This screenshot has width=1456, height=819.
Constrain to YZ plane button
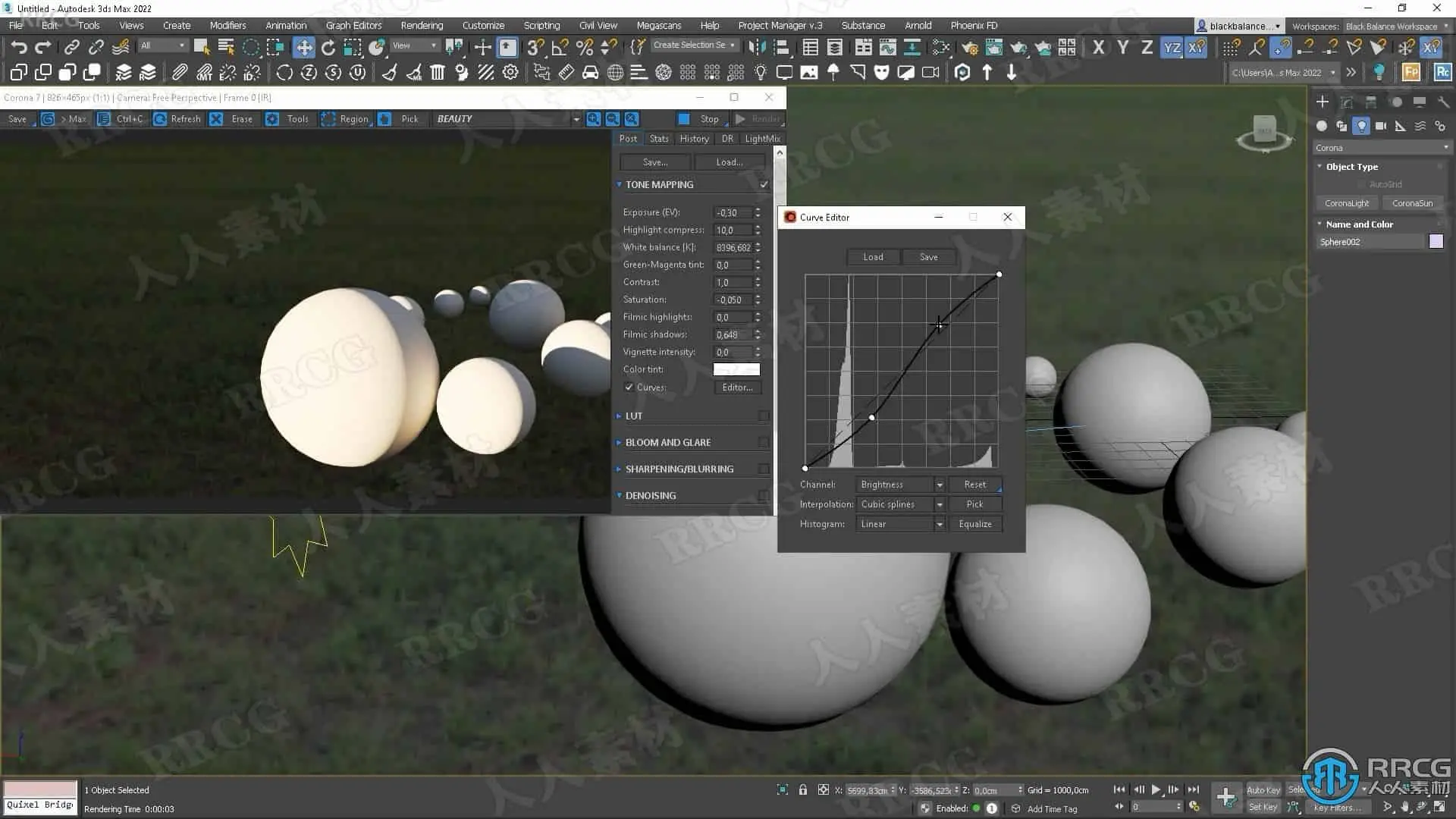pyautogui.click(x=1172, y=47)
